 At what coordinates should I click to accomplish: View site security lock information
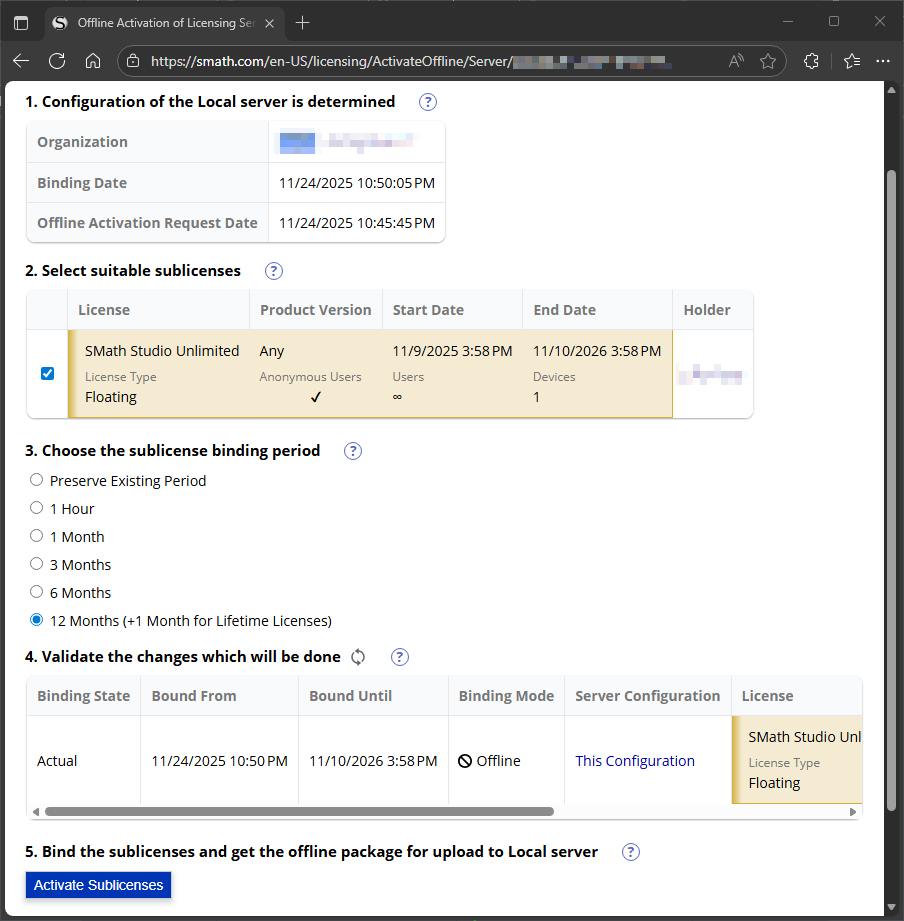pyautogui.click(x=133, y=61)
